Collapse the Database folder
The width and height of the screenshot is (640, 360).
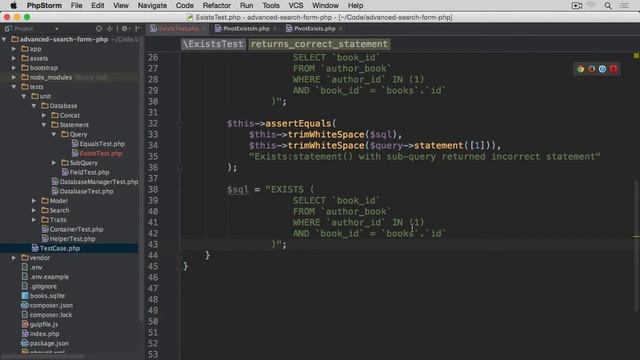coord(34,106)
